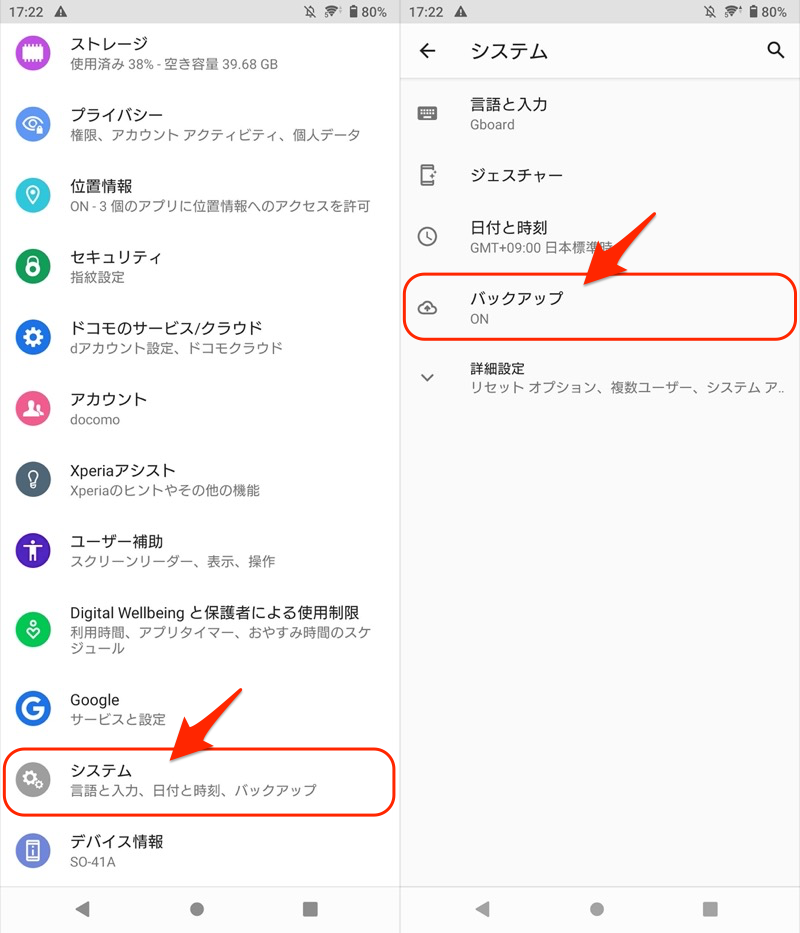Screen dimensions: 800x933
Task: Tap the Location (位置情報) pin icon
Action: (x=33, y=195)
